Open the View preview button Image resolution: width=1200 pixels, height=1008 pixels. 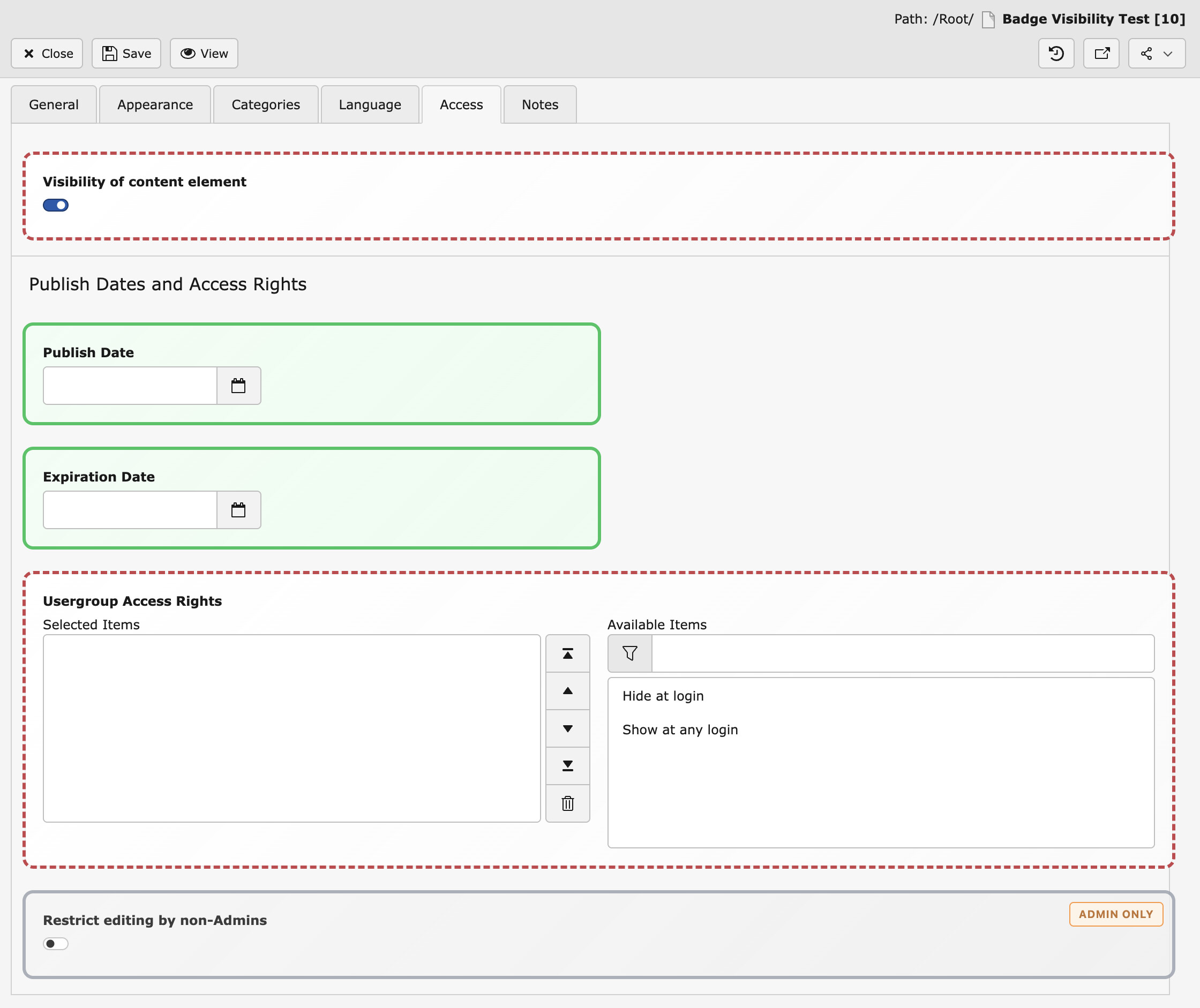[204, 53]
